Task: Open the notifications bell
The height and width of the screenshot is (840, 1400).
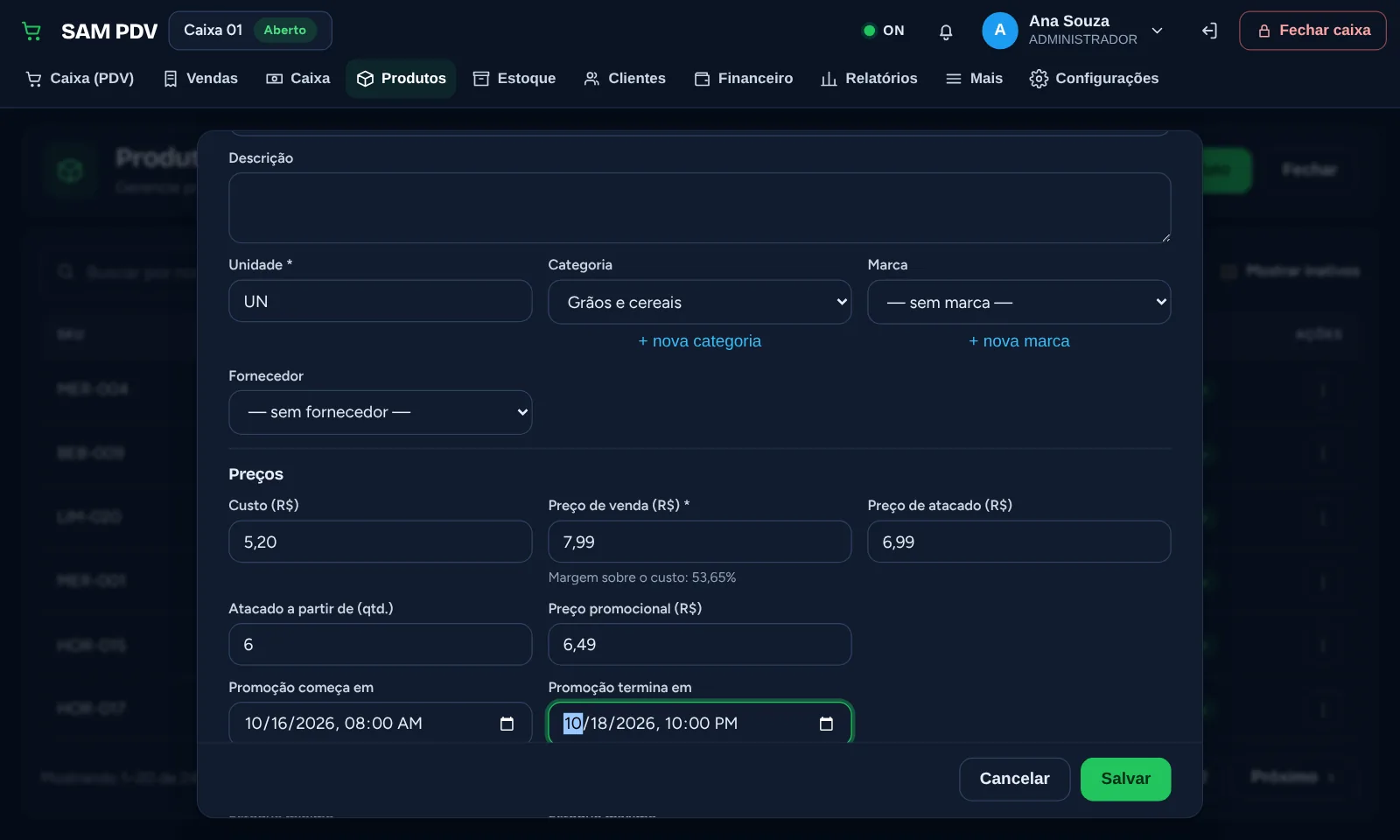Action: [x=946, y=31]
